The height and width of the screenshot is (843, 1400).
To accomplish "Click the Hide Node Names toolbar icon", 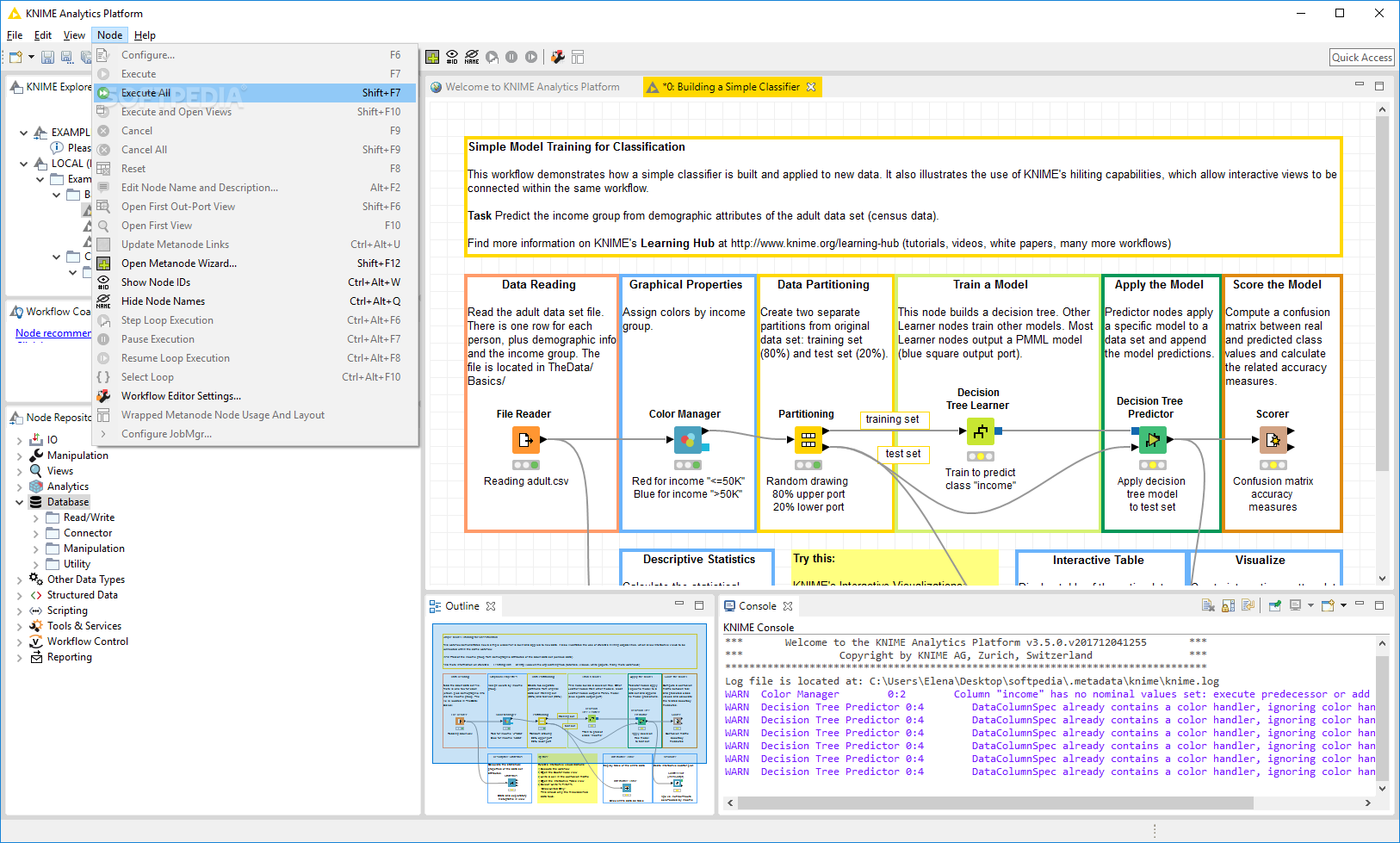I will [x=472, y=57].
